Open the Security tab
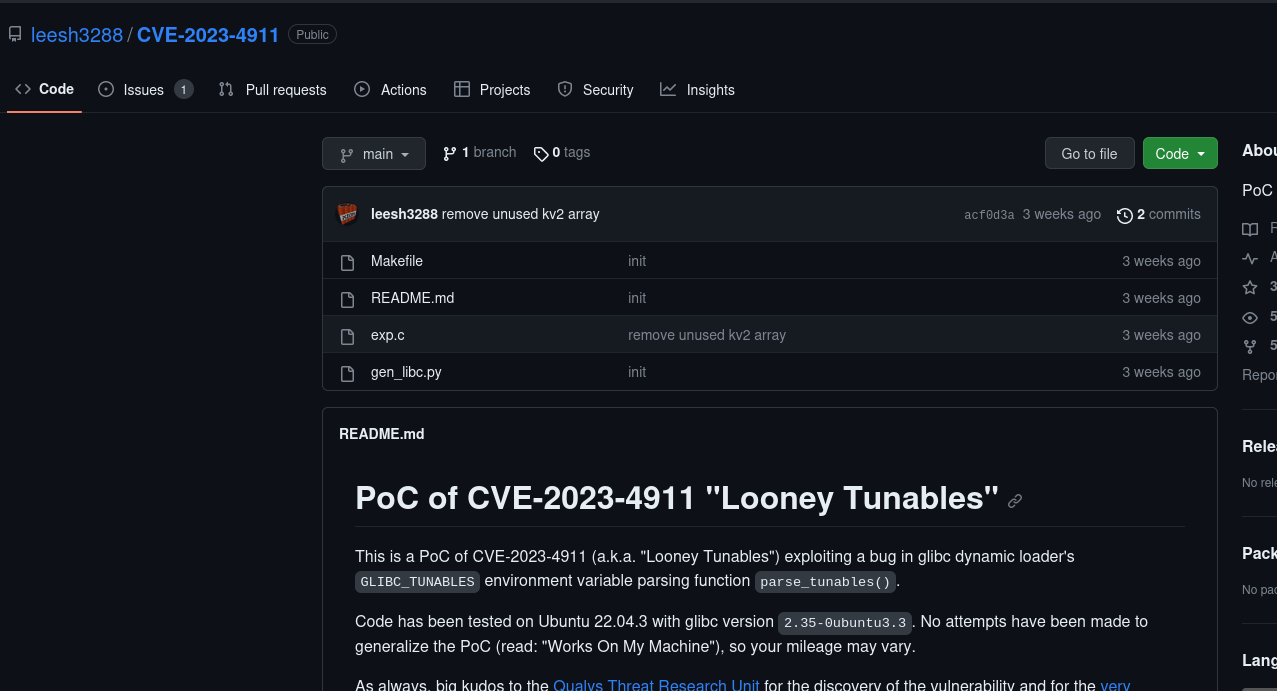 pos(595,90)
